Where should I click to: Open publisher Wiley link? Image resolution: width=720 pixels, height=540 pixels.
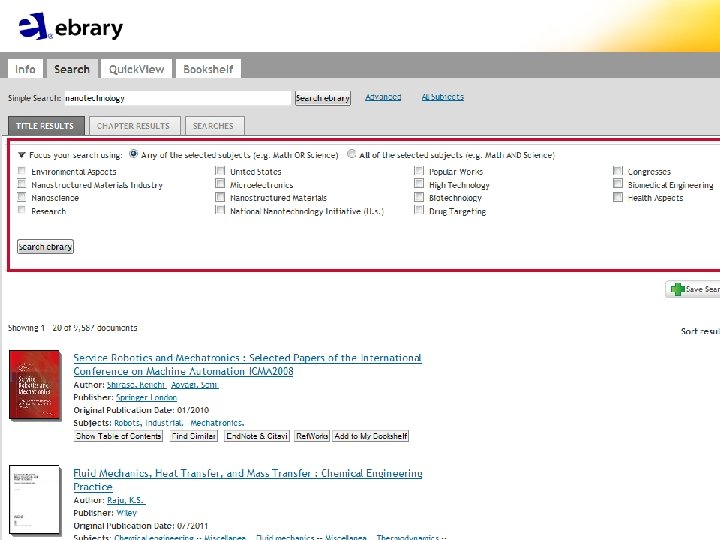click(x=127, y=513)
